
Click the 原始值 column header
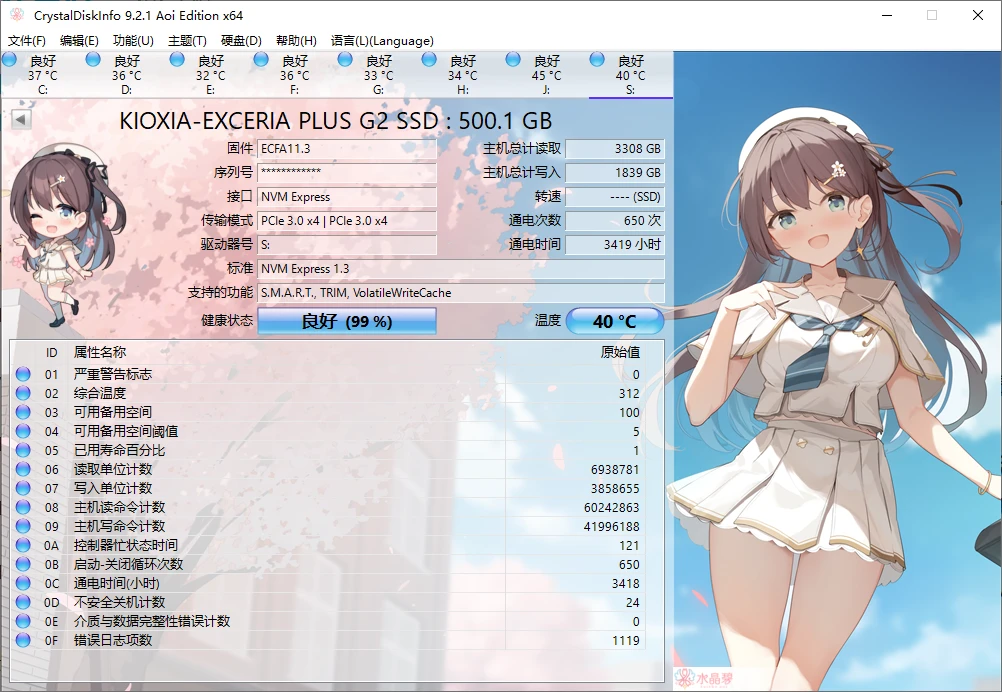click(620, 352)
